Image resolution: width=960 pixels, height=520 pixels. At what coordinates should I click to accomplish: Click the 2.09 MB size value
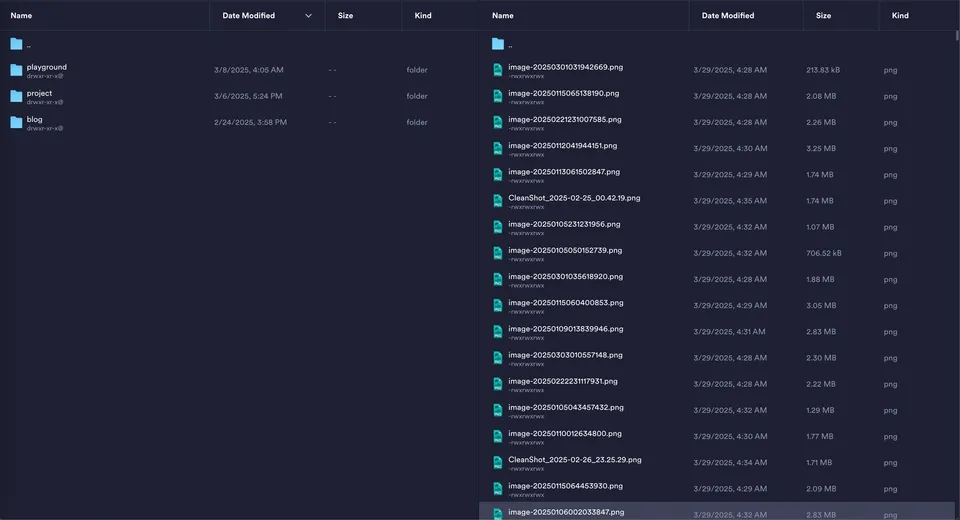pos(821,489)
